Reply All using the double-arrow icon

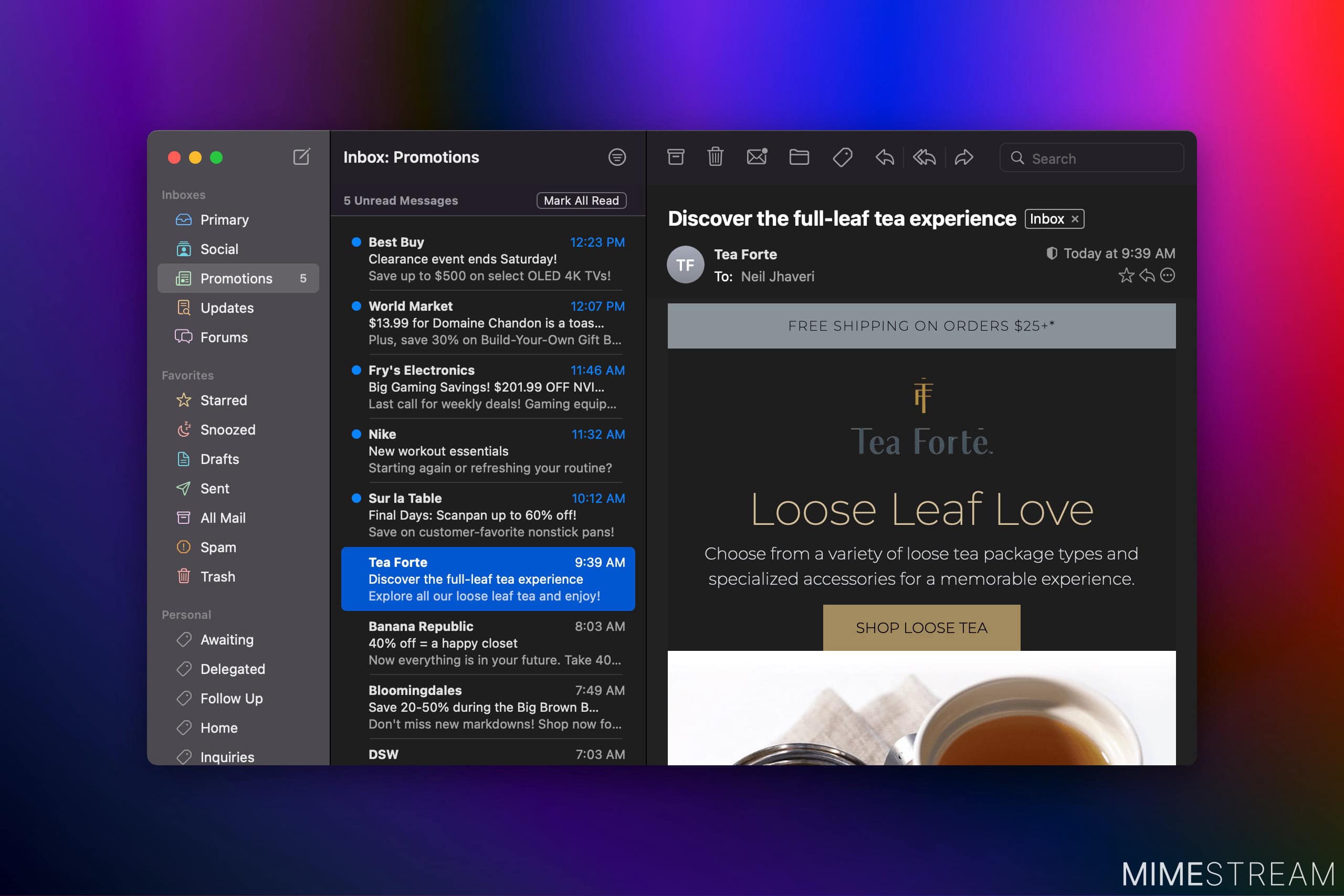924,157
